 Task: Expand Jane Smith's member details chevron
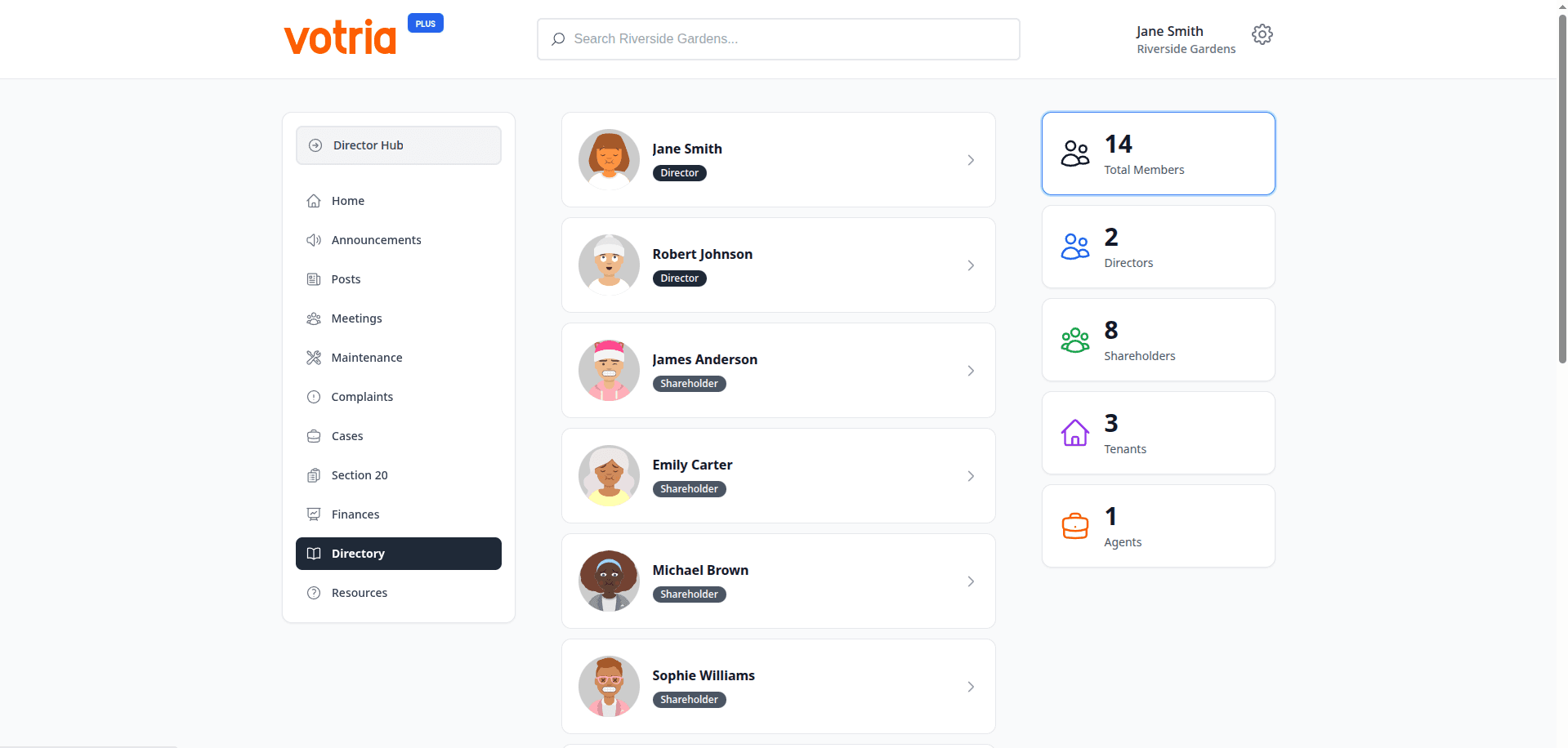(971, 160)
